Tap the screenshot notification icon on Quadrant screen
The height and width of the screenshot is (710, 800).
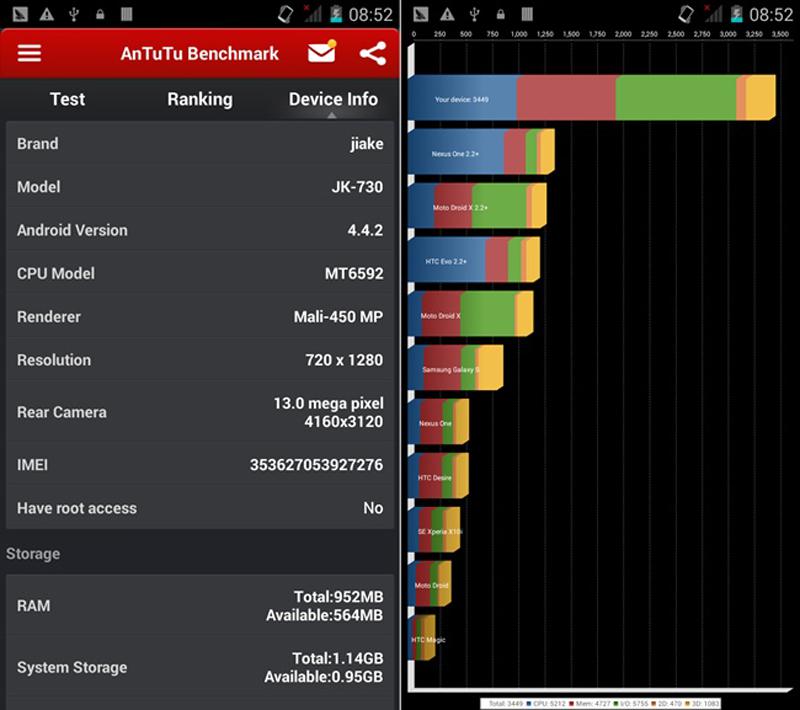tap(421, 14)
